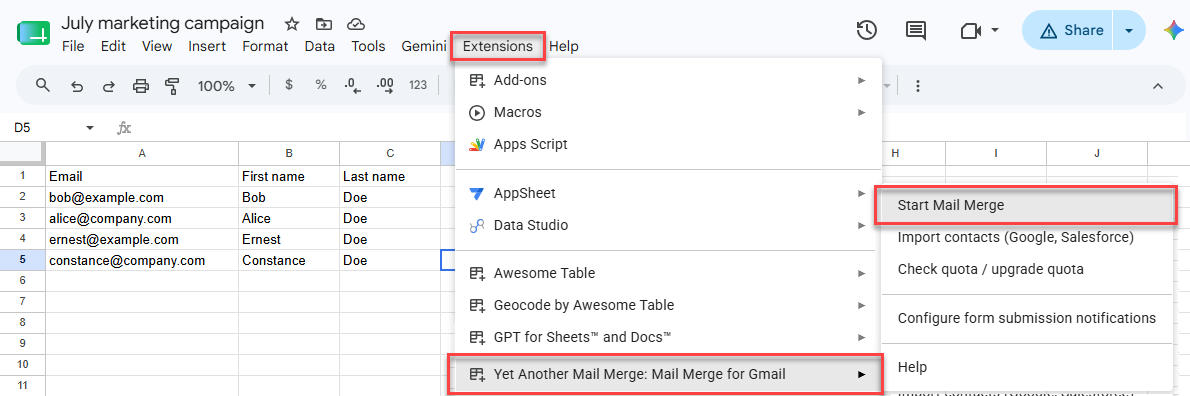This screenshot has height=396, width=1190.
Task: Open the Data menu
Action: 320,46
